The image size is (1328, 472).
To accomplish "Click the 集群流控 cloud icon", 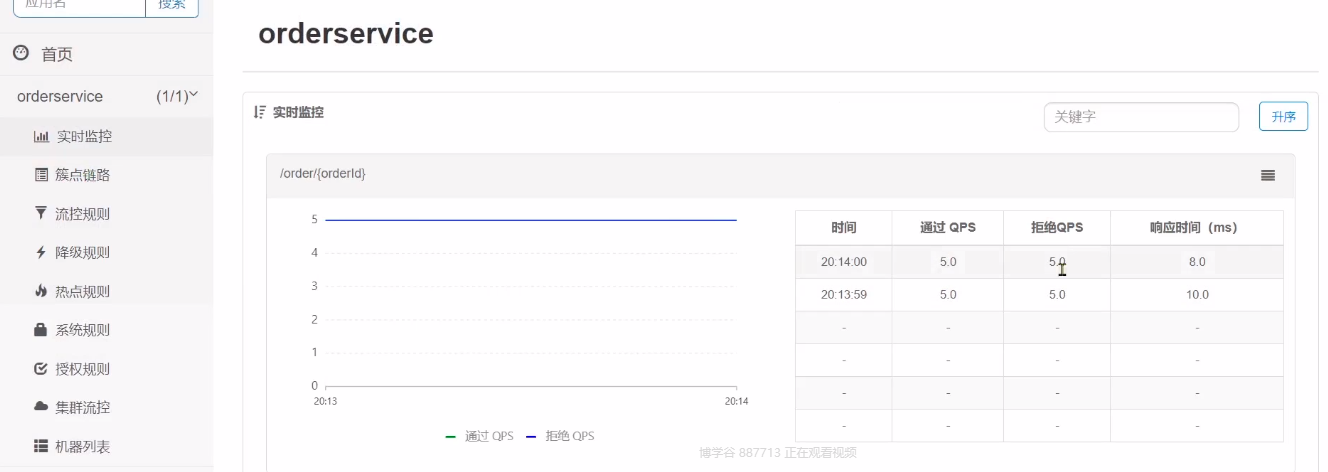I will click(41, 407).
